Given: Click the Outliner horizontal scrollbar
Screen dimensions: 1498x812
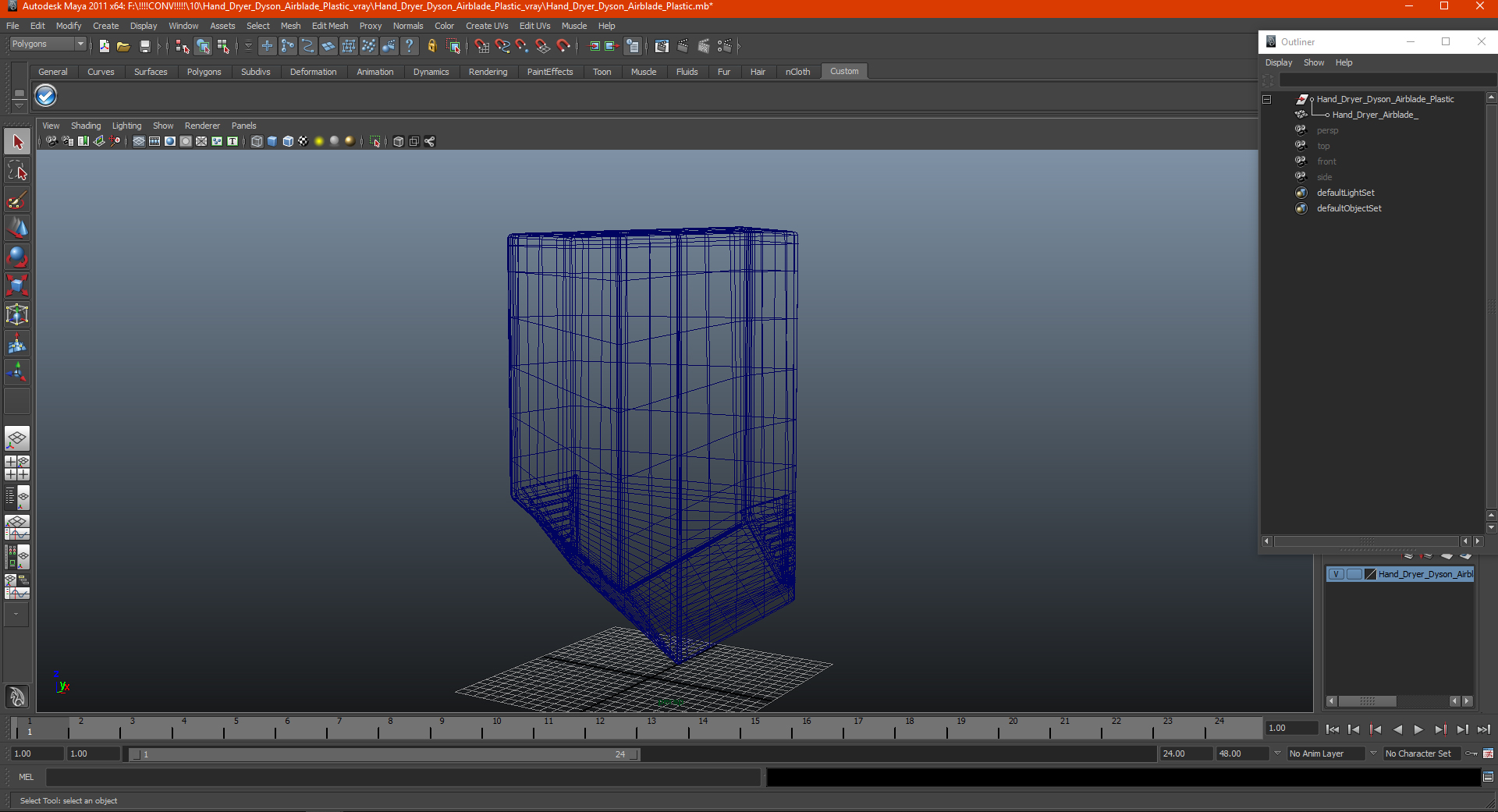Looking at the screenshot, I should pyautogui.click(x=1366, y=541).
